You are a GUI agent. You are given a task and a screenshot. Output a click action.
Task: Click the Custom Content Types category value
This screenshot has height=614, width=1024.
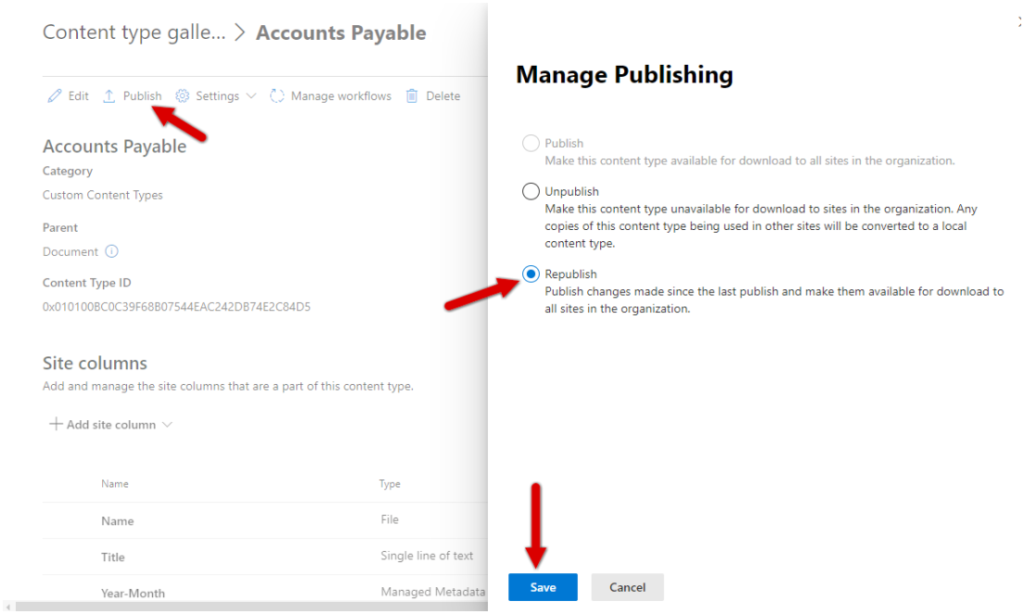(x=103, y=195)
